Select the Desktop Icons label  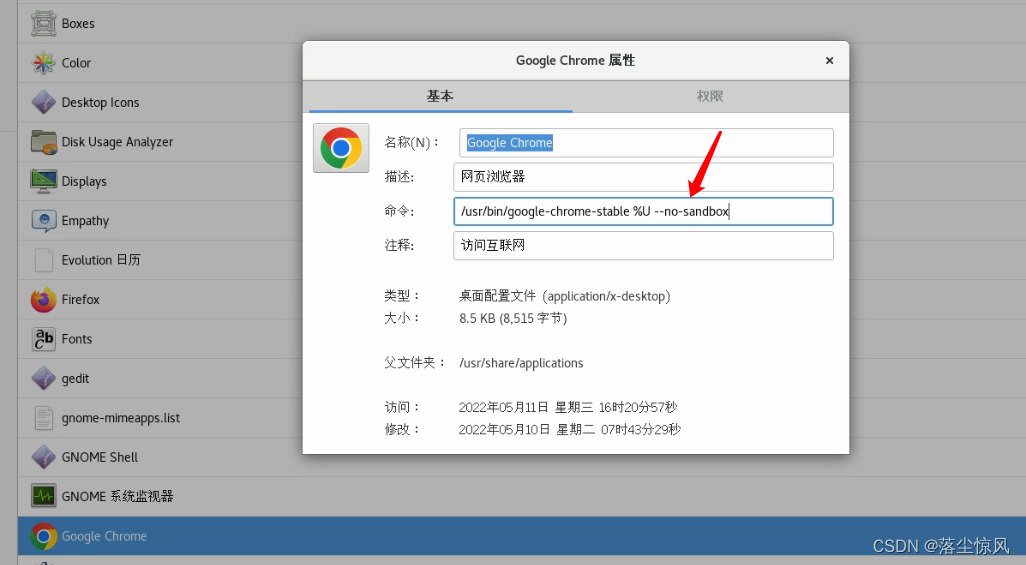click(100, 103)
